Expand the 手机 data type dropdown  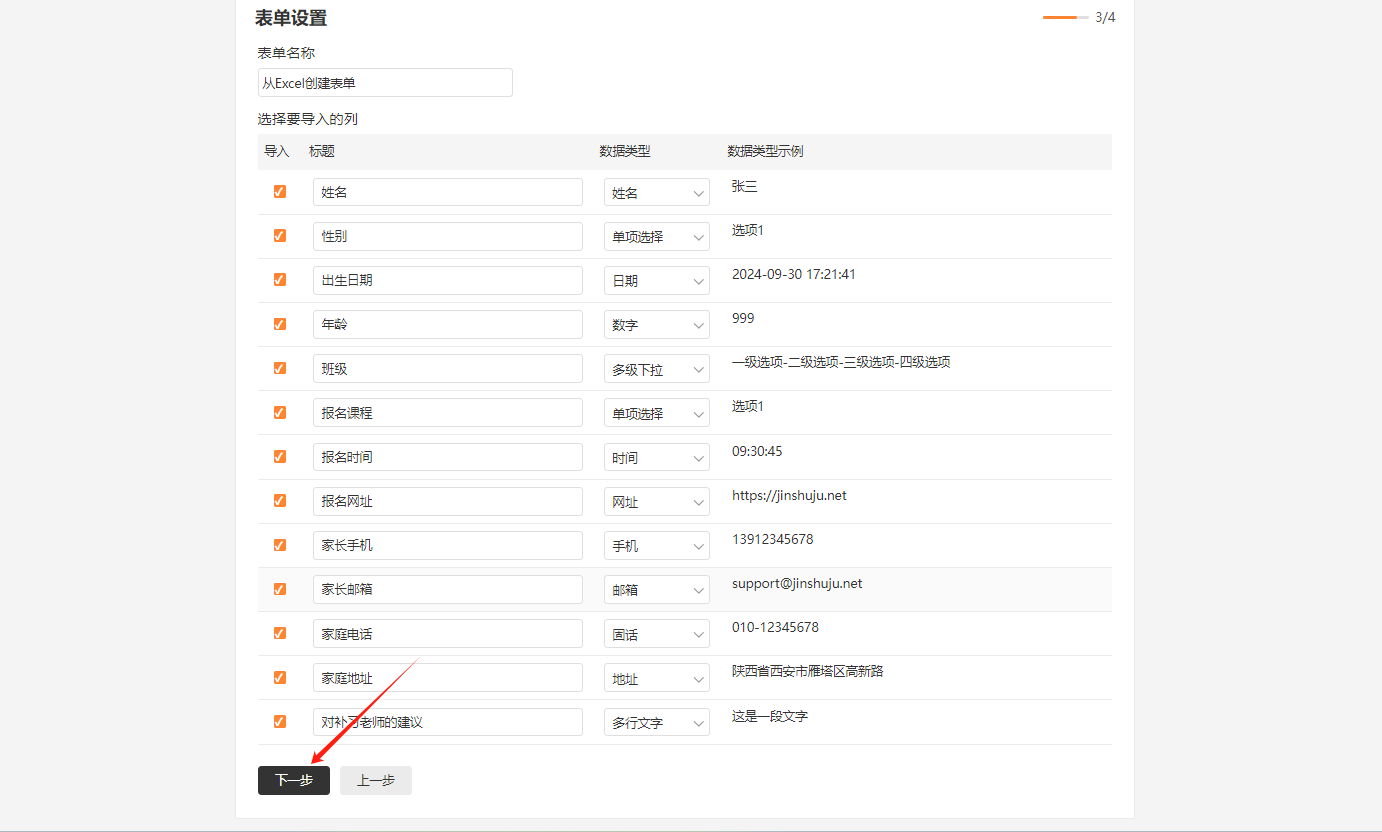click(x=657, y=545)
